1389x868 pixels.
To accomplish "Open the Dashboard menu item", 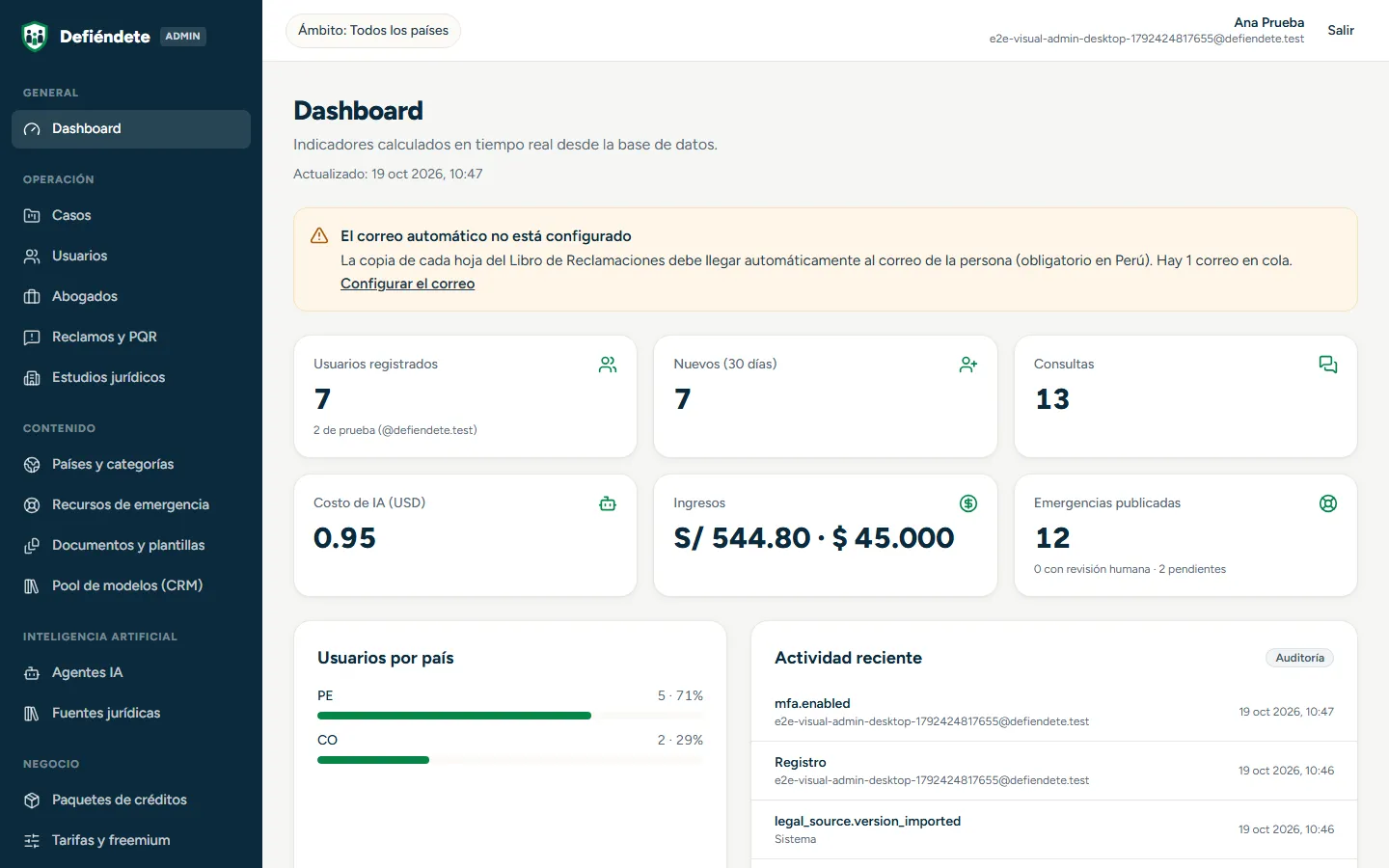I will point(131,129).
